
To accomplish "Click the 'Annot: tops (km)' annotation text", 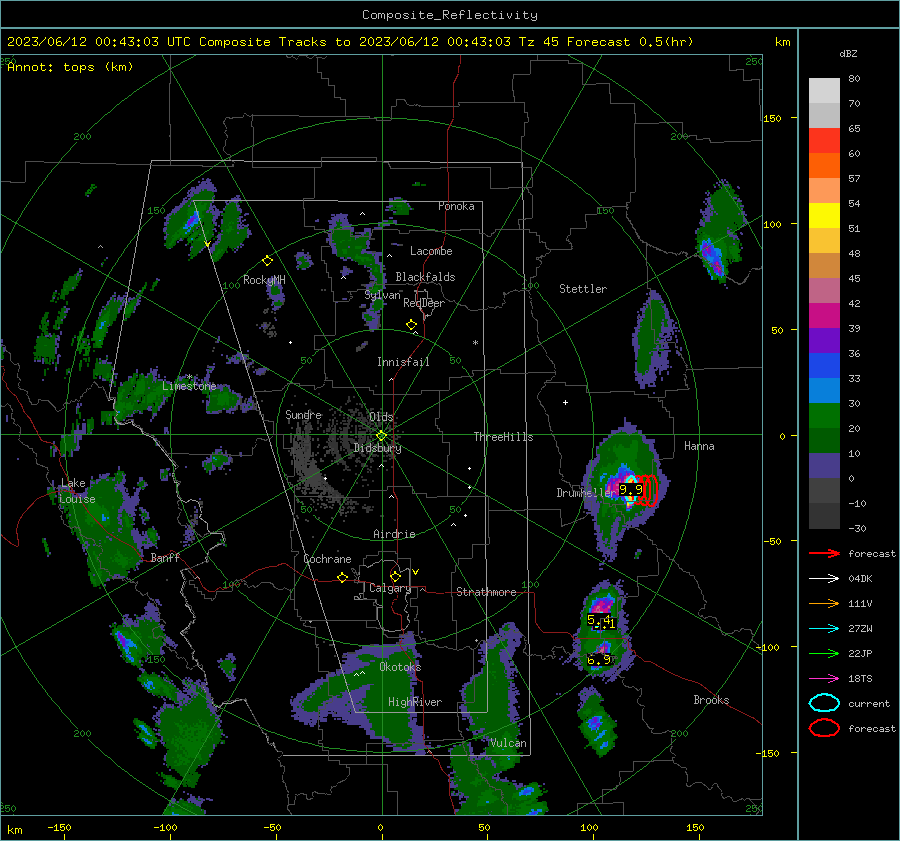I will (x=70, y=67).
